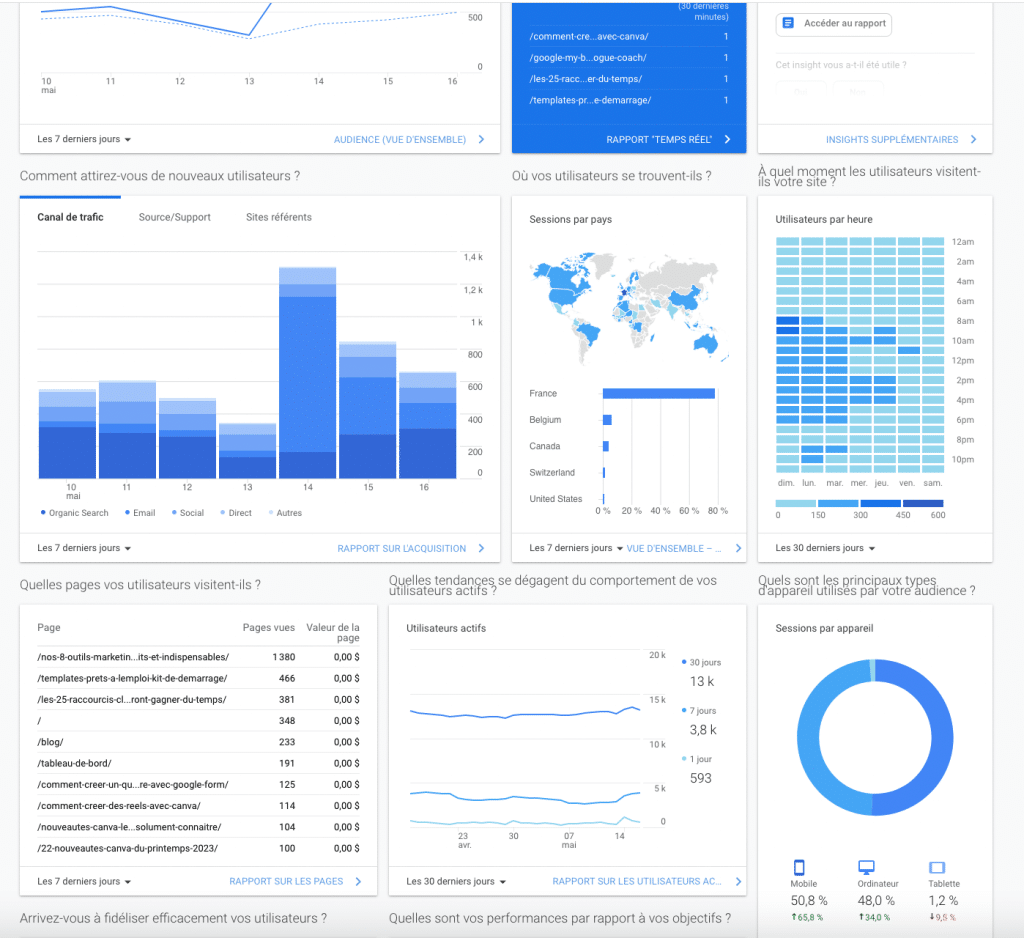
Task: Click the Direct legend color dot
Action: [223, 513]
